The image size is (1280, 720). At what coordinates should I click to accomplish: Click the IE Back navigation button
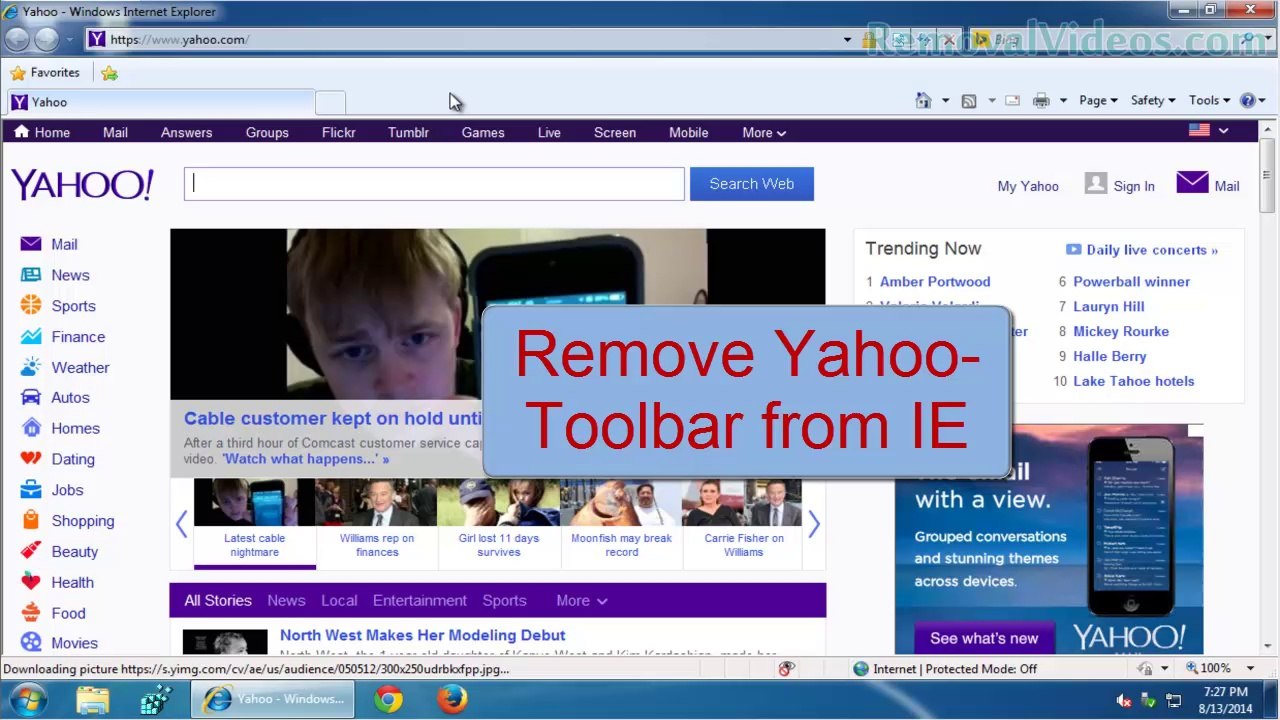17,39
